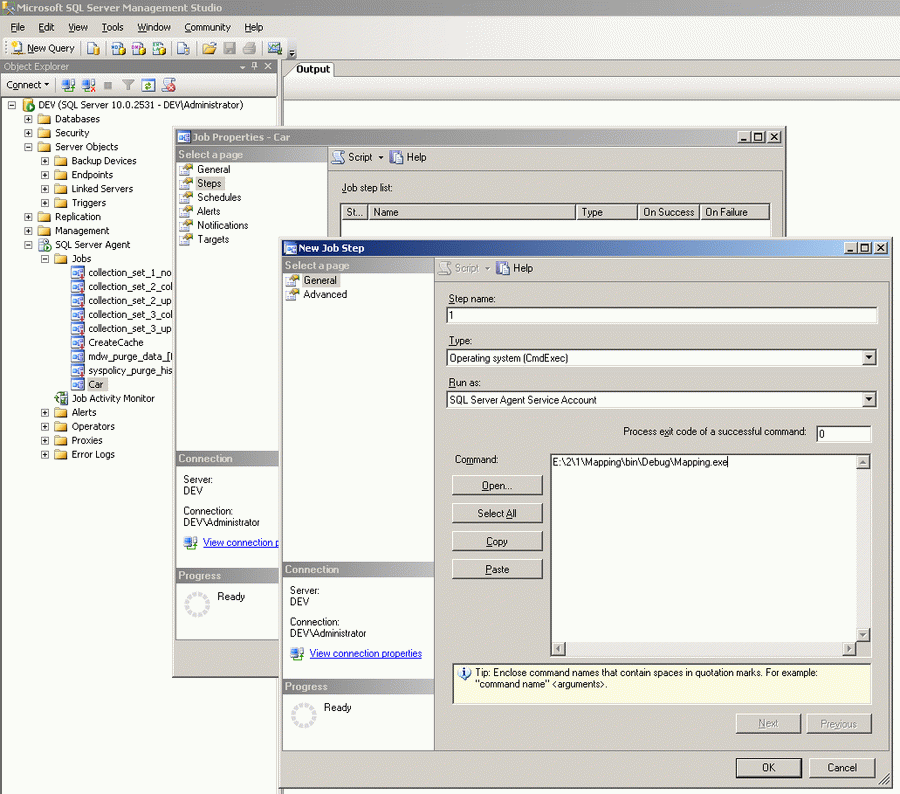Click the Filter funnel icon in Object Explorer

point(128,86)
